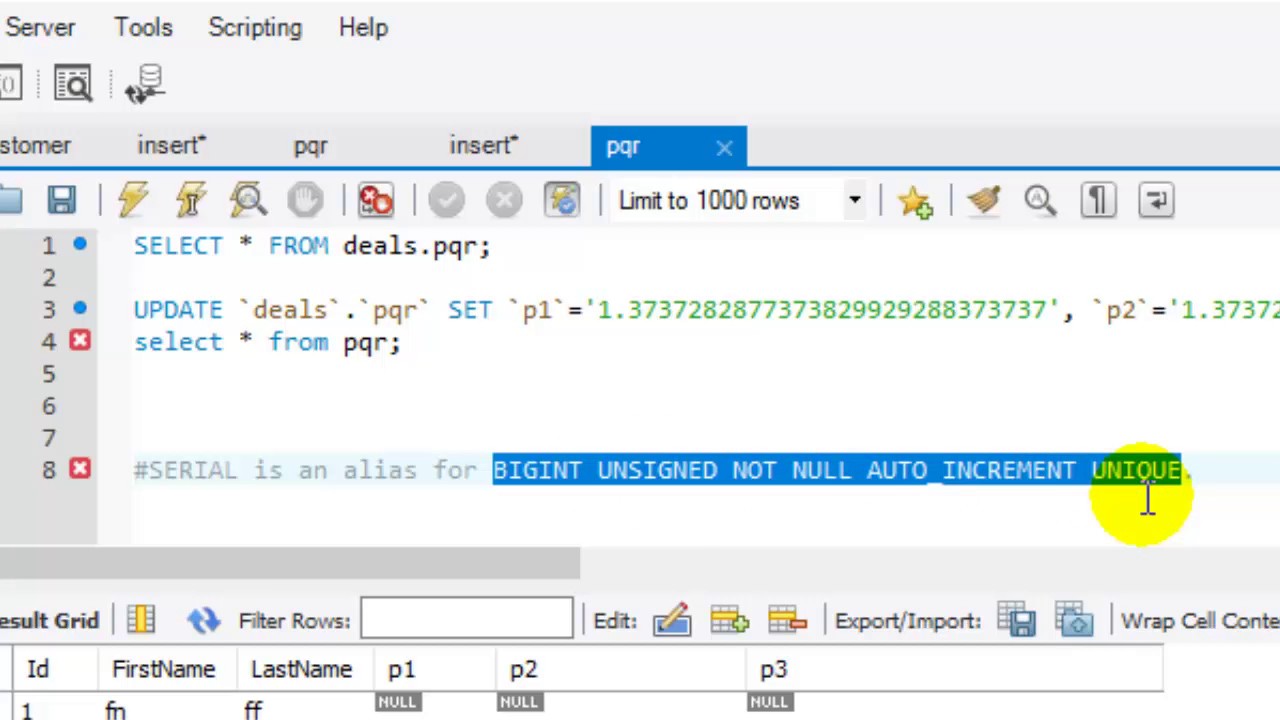Save the script with the floppy icon
Viewport: 1280px width, 720px height.
[x=62, y=200]
